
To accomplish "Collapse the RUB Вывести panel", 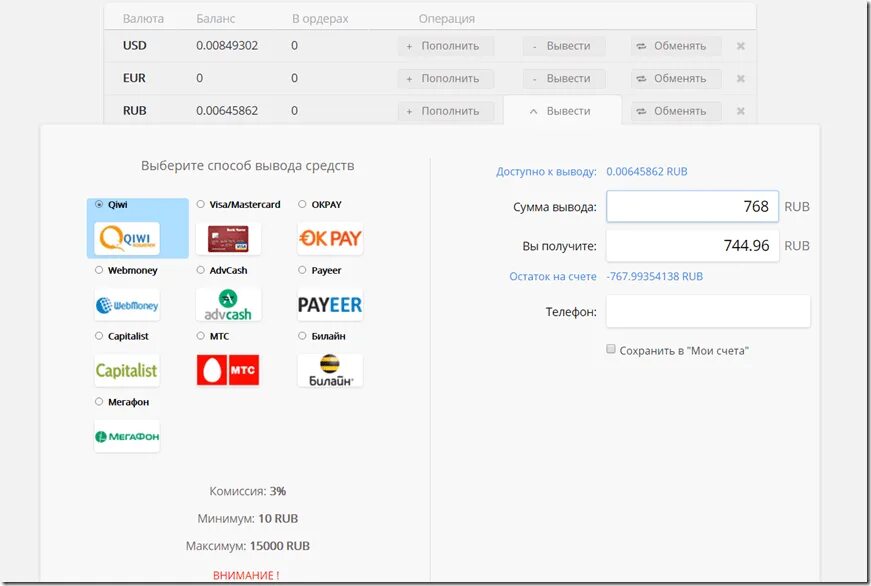I will 562,111.
